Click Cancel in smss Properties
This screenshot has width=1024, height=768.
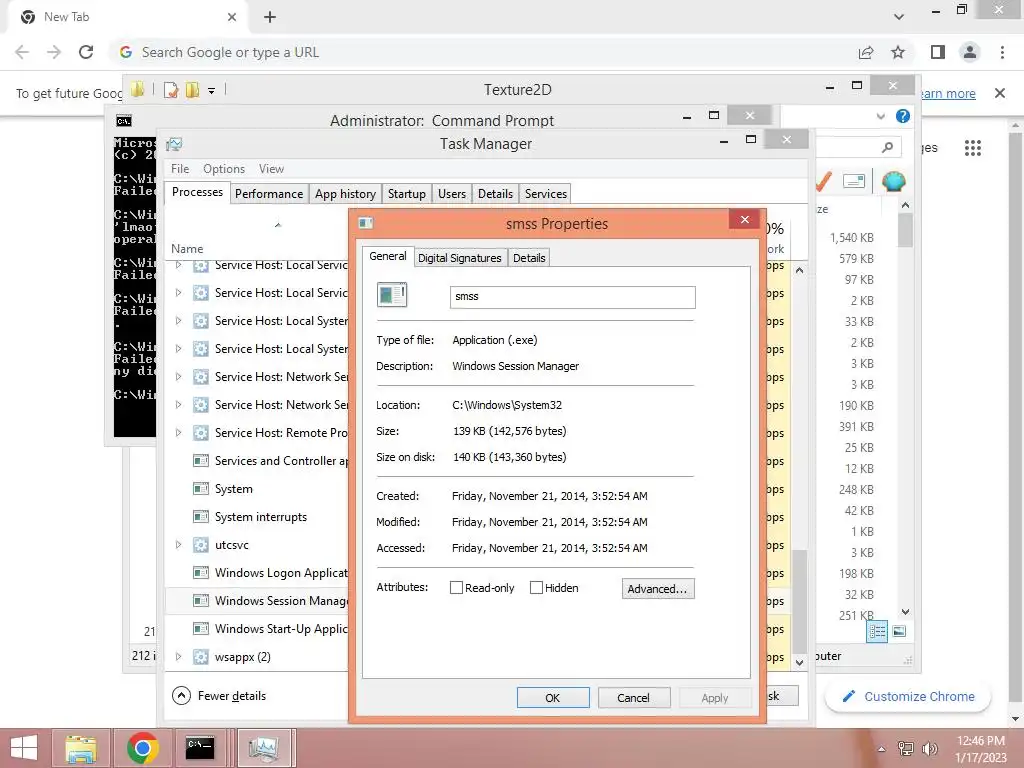(633, 698)
